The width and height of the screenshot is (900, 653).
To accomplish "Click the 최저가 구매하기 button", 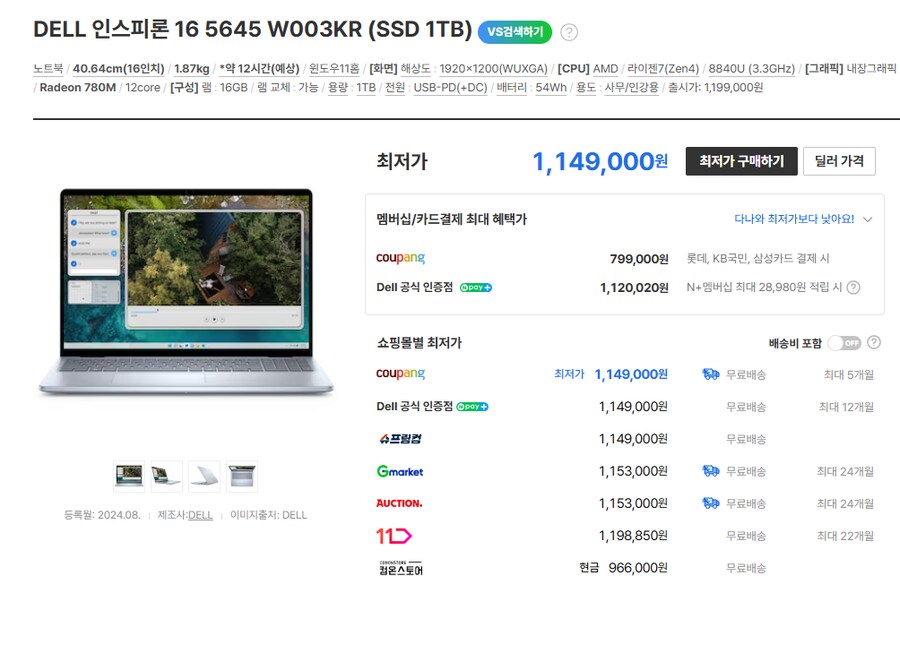I will coord(742,161).
